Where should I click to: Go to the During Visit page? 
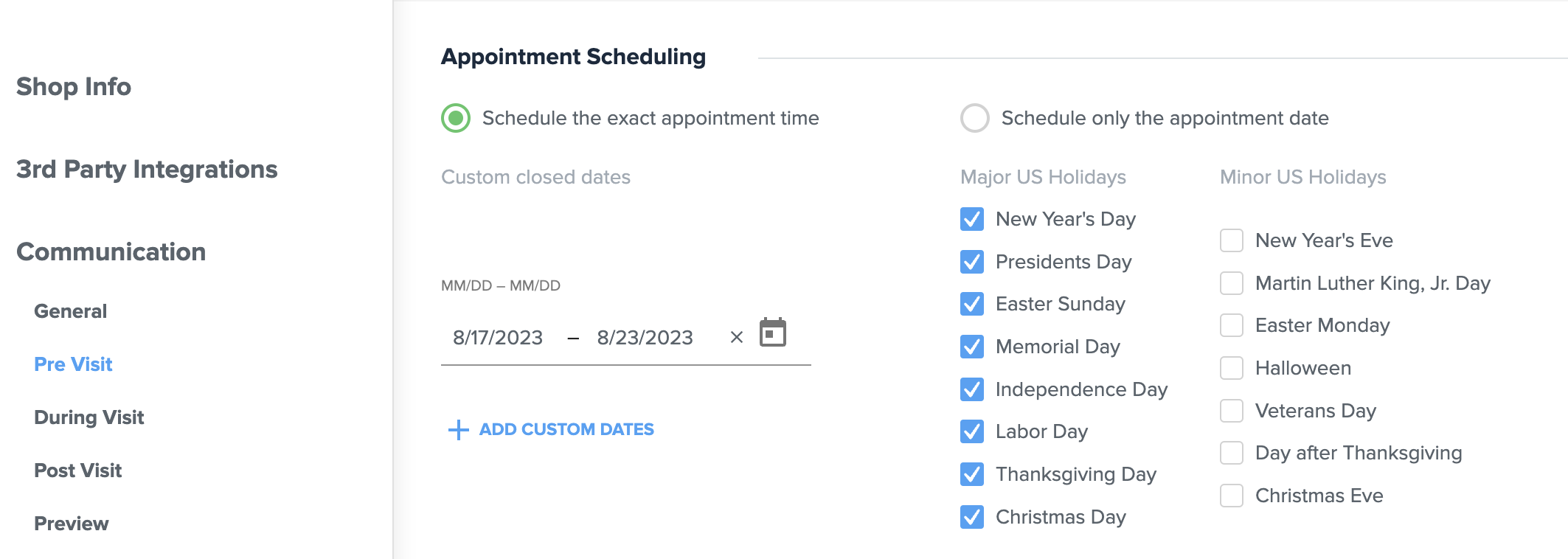point(89,417)
